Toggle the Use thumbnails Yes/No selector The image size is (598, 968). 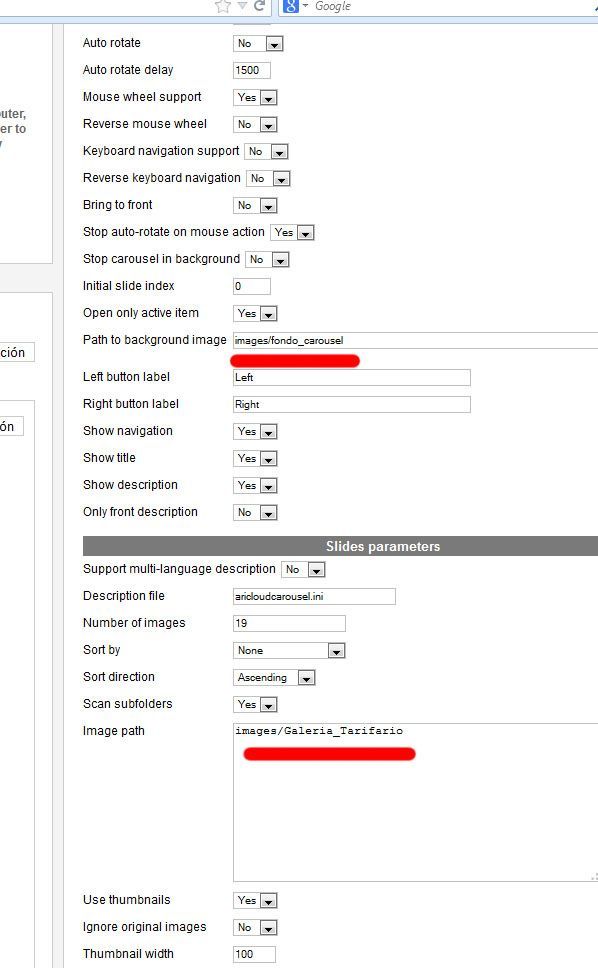(255, 901)
